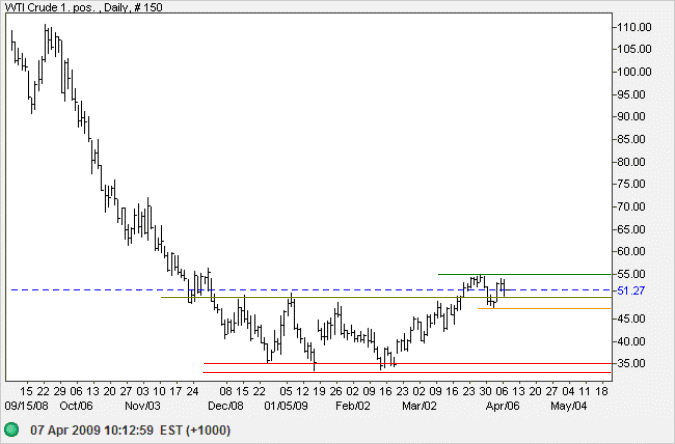Viewport: 675px width, 444px height.
Task: Click the Oct/06 date axis label
Action: tap(76, 406)
